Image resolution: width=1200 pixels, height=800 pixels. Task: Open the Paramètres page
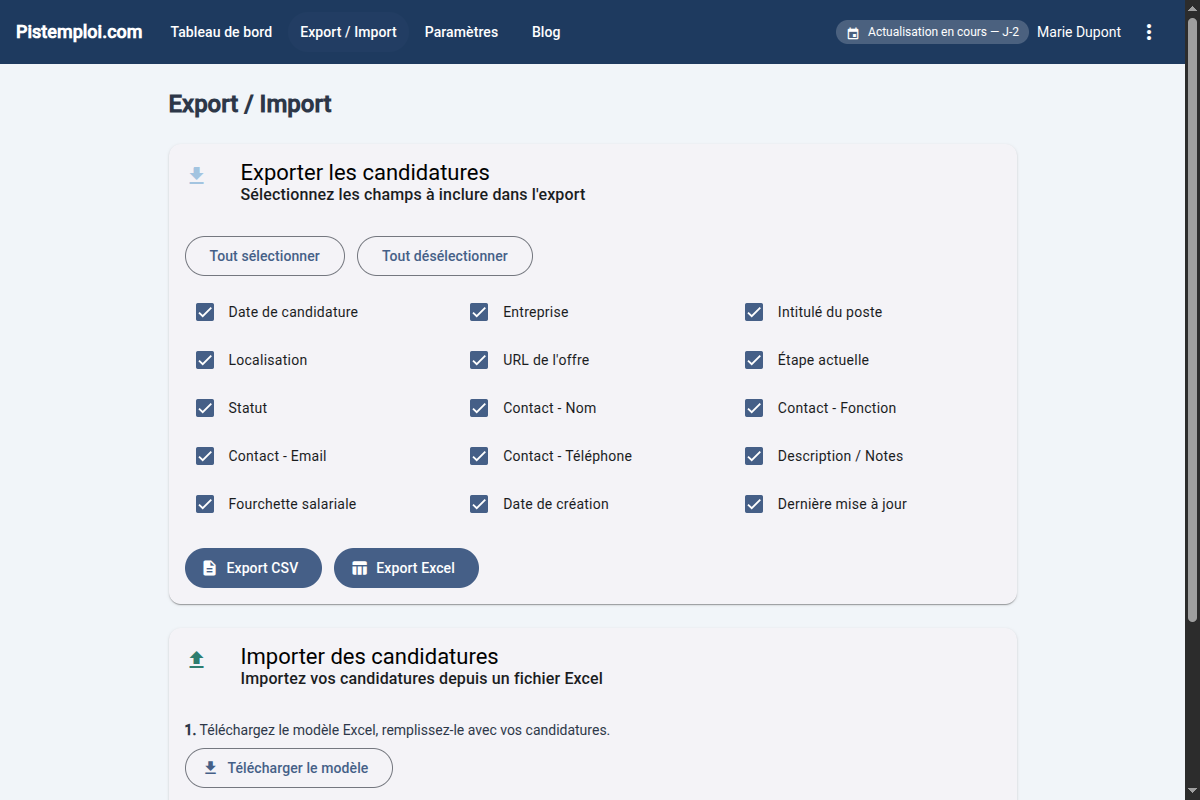coord(461,31)
